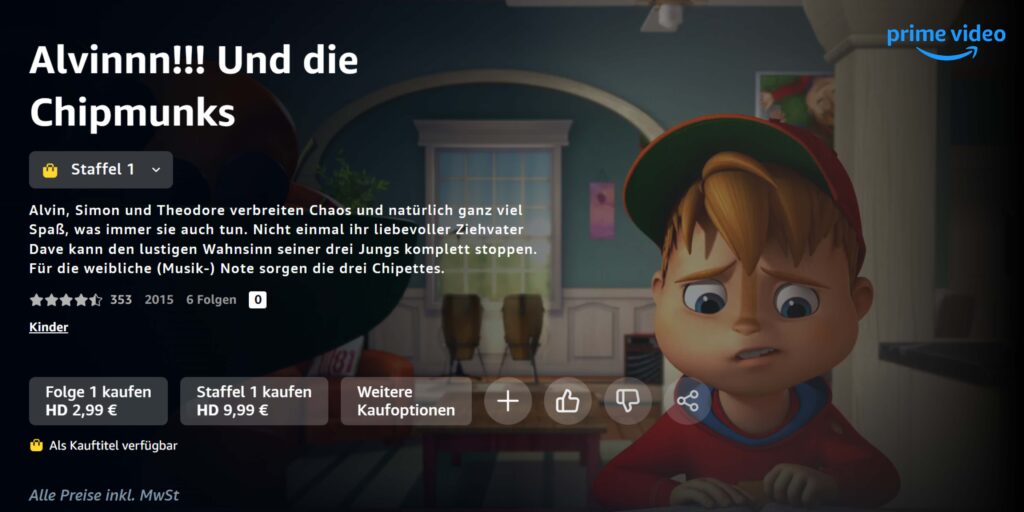1024x512 pixels.
Task: Click the Als Kauftitel verfügbar text
Action: [114, 445]
